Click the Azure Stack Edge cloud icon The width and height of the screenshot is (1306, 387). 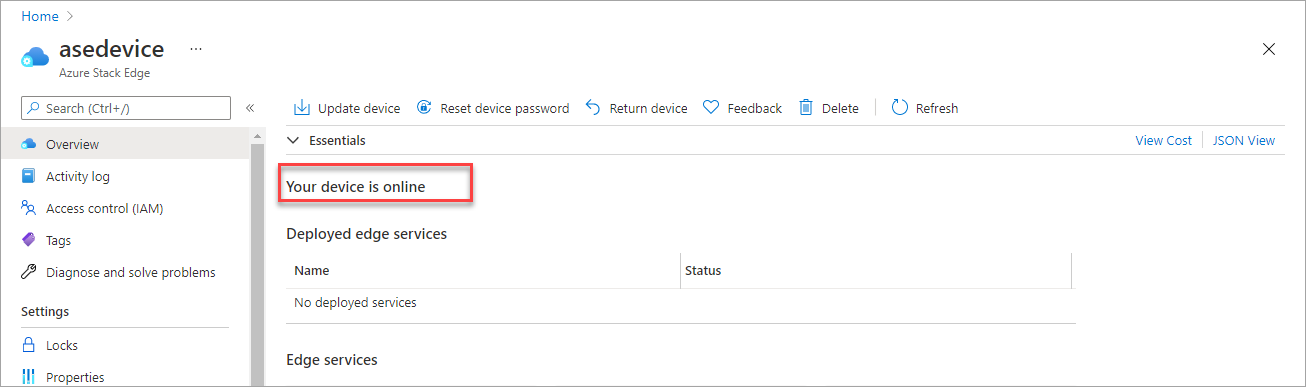(35, 57)
